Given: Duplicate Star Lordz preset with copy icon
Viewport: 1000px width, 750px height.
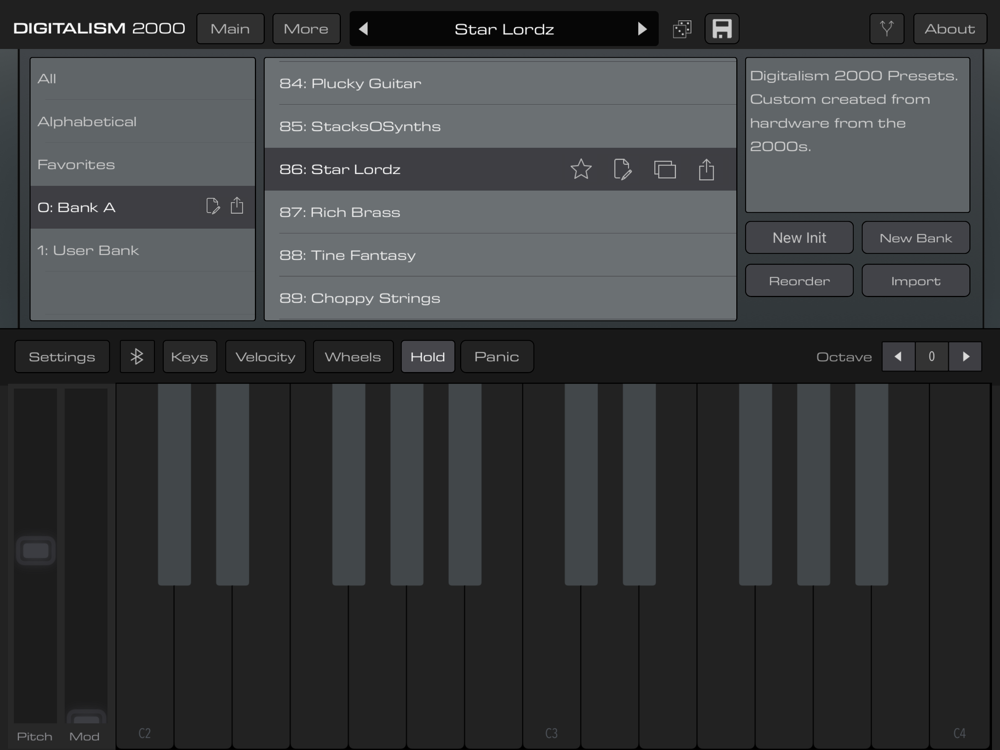Looking at the screenshot, I should tap(665, 170).
